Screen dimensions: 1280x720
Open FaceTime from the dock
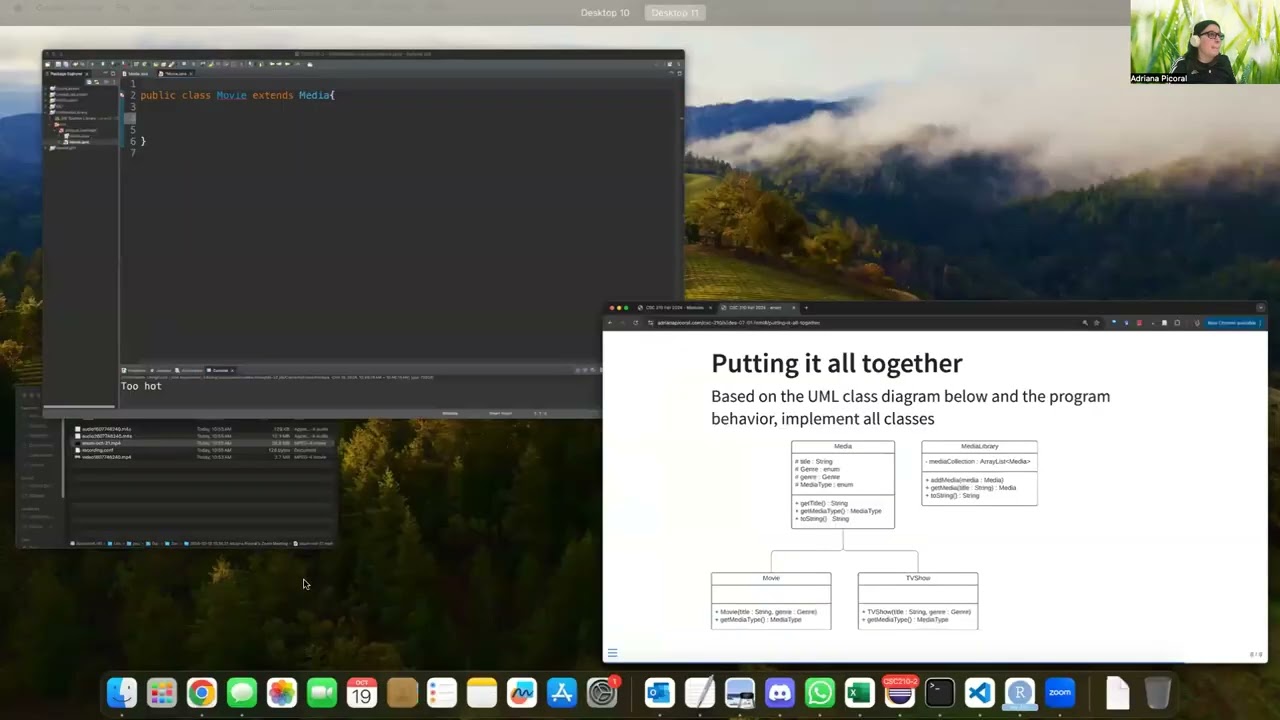point(322,692)
